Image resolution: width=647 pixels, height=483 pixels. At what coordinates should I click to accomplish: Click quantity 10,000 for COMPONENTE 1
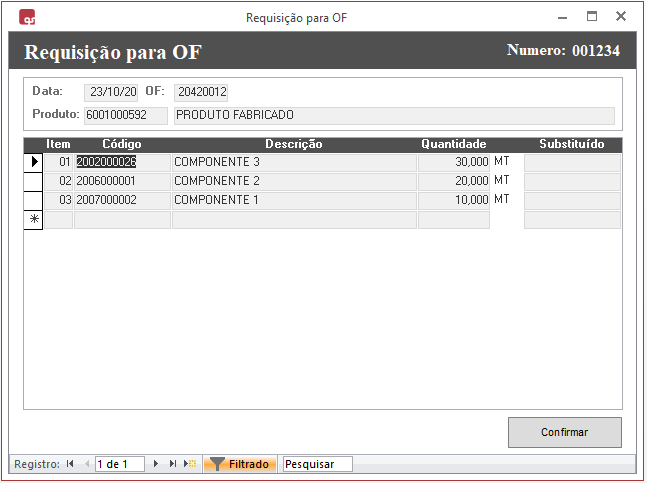point(454,200)
